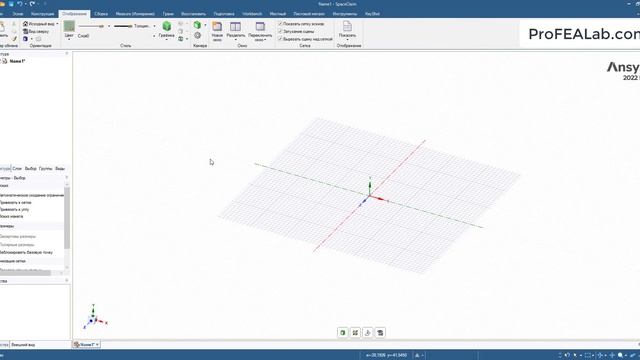Open the Конструктор (Design) ribbon tab
Screen dimensions: 640x360
coord(42,14)
